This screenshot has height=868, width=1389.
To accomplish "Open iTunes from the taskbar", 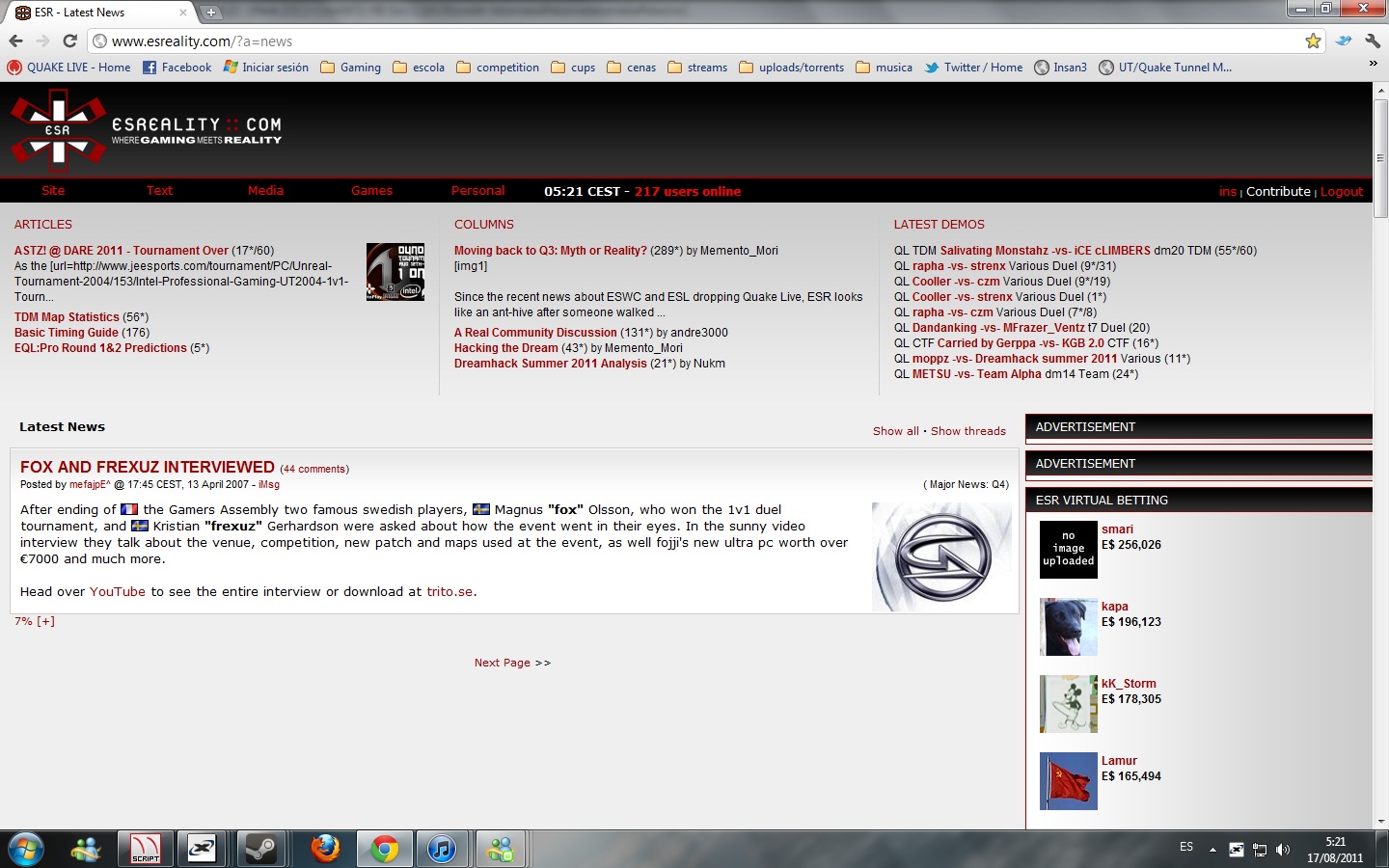I will point(442,849).
